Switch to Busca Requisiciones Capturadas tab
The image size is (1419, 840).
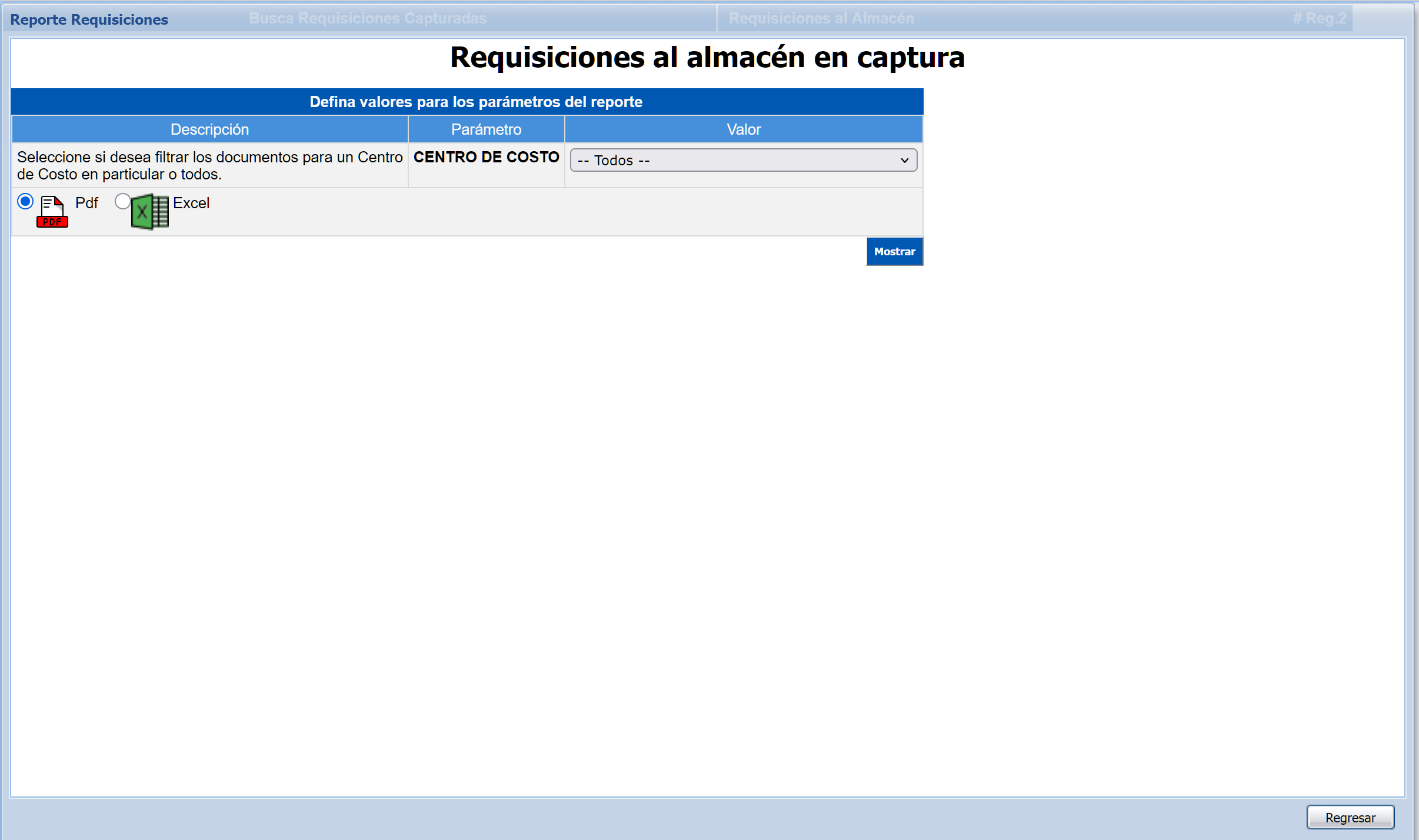tap(368, 19)
